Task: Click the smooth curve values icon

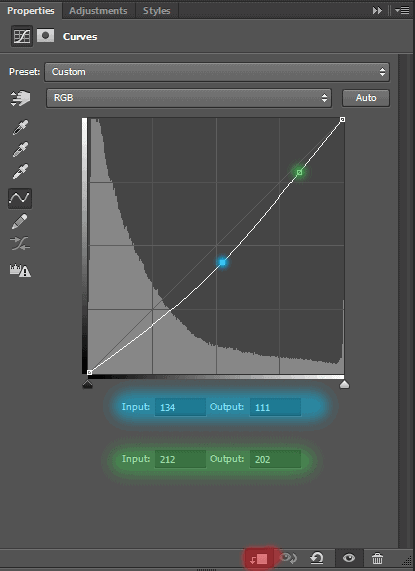Action: point(20,244)
